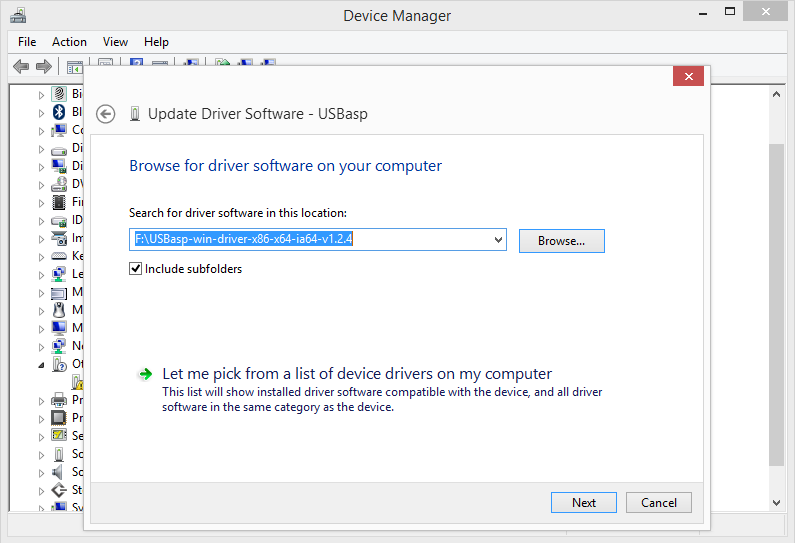Click the Bluetooth device category icon
Image resolution: width=795 pixels, height=543 pixels.
59,112
